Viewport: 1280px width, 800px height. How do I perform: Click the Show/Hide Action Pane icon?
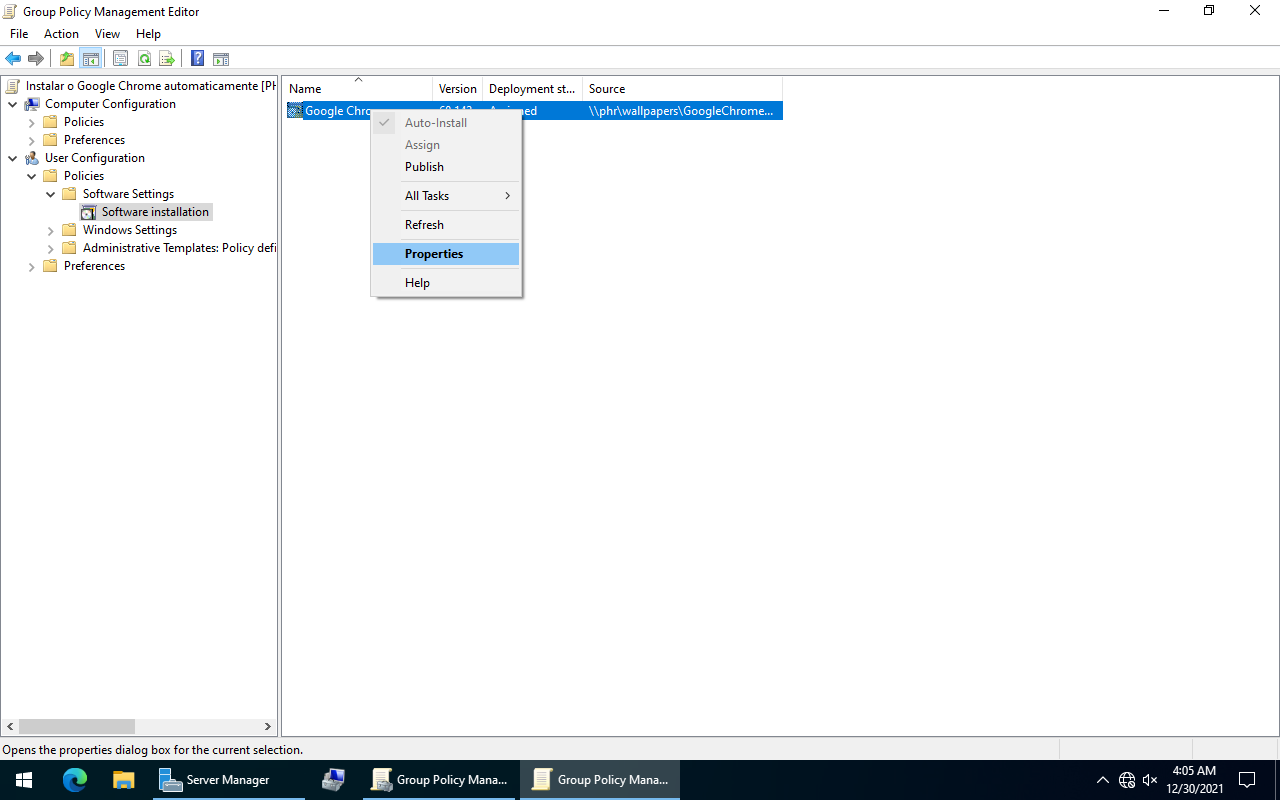(x=221, y=59)
